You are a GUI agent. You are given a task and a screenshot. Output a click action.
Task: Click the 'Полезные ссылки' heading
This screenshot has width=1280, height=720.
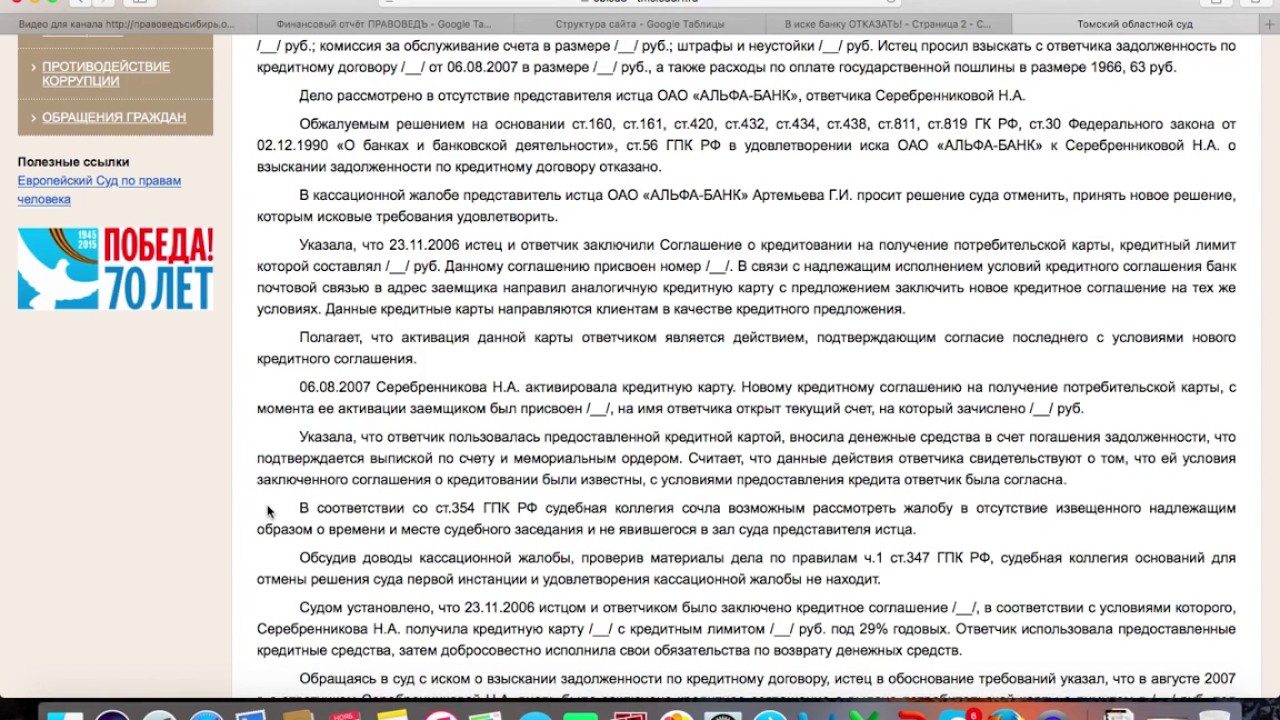tap(73, 162)
